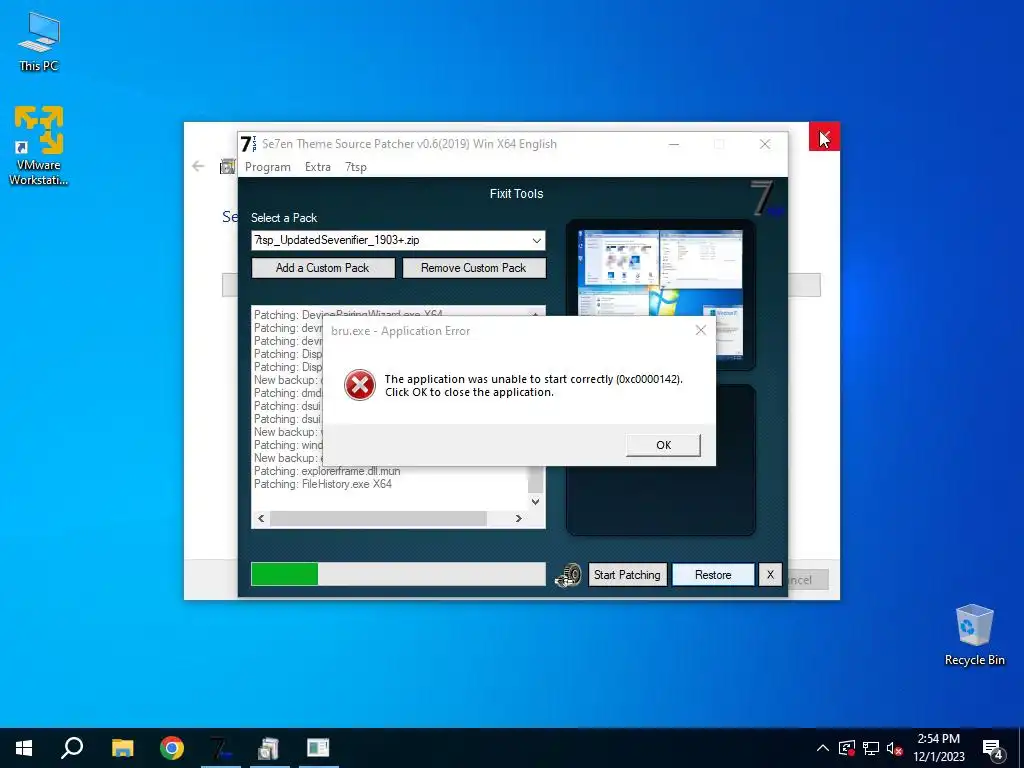Image resolution: width=1024 pixels, height=768 pixels.
Task: Open the Program menu
Action: point(268,167)
